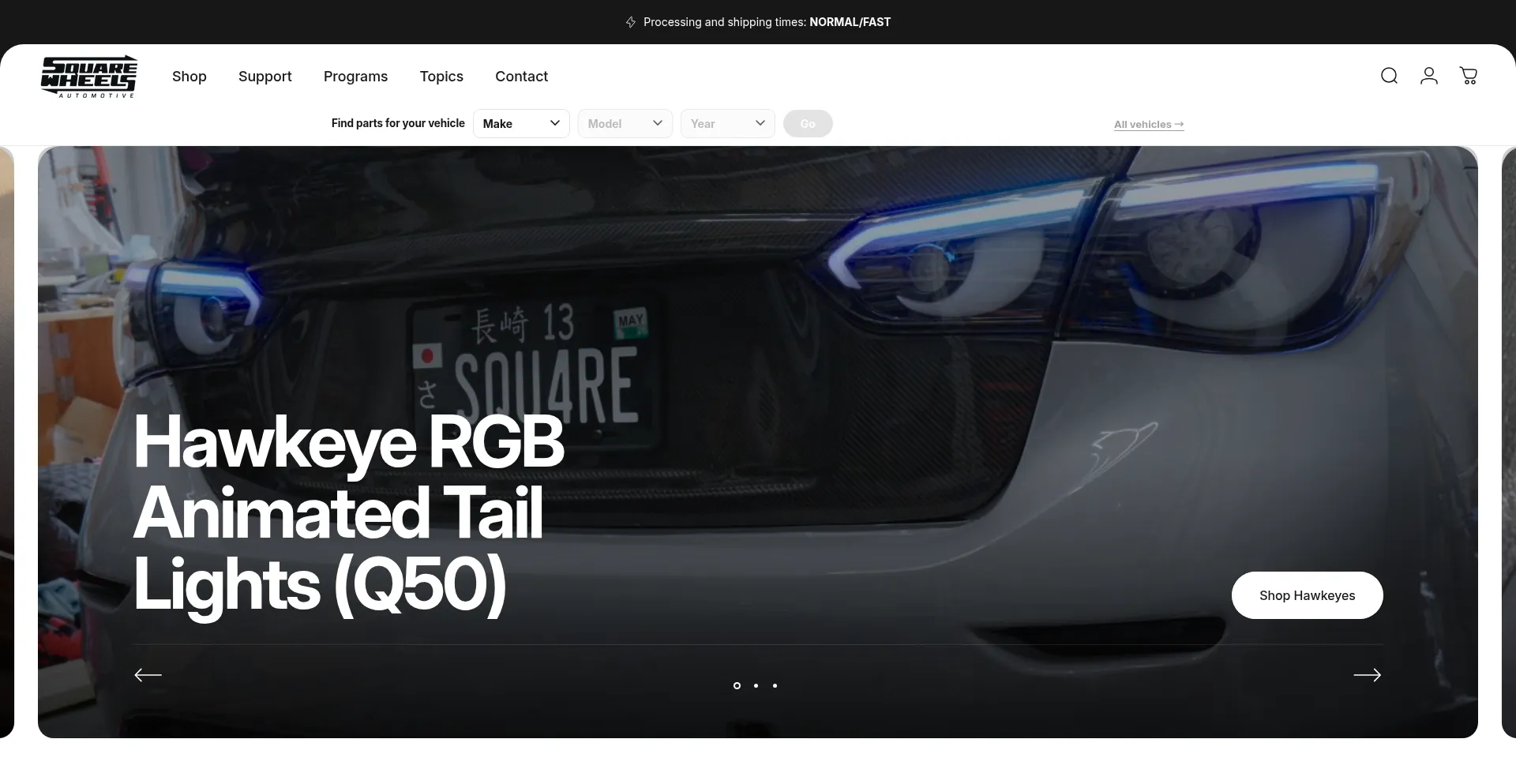The image size is (1516, 784).
Task: Click the partially visible next slide on right edge
Action: tap(1508, 442)
